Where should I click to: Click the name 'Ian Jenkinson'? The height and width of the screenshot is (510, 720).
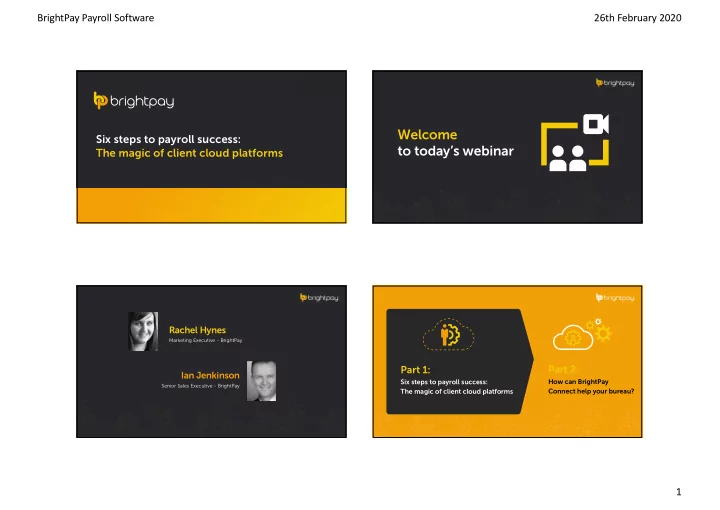tap(210, 375)
